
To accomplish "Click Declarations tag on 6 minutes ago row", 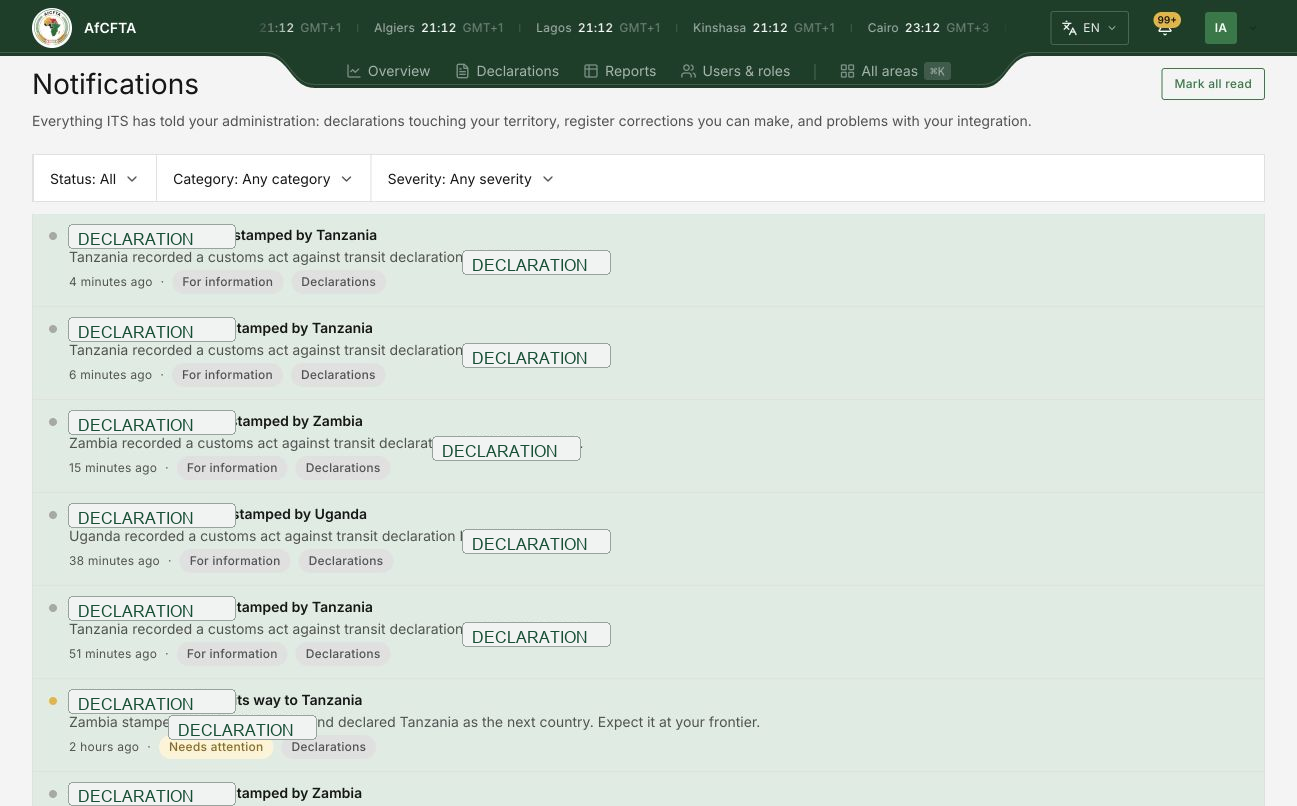I will (x=338, y=375).
